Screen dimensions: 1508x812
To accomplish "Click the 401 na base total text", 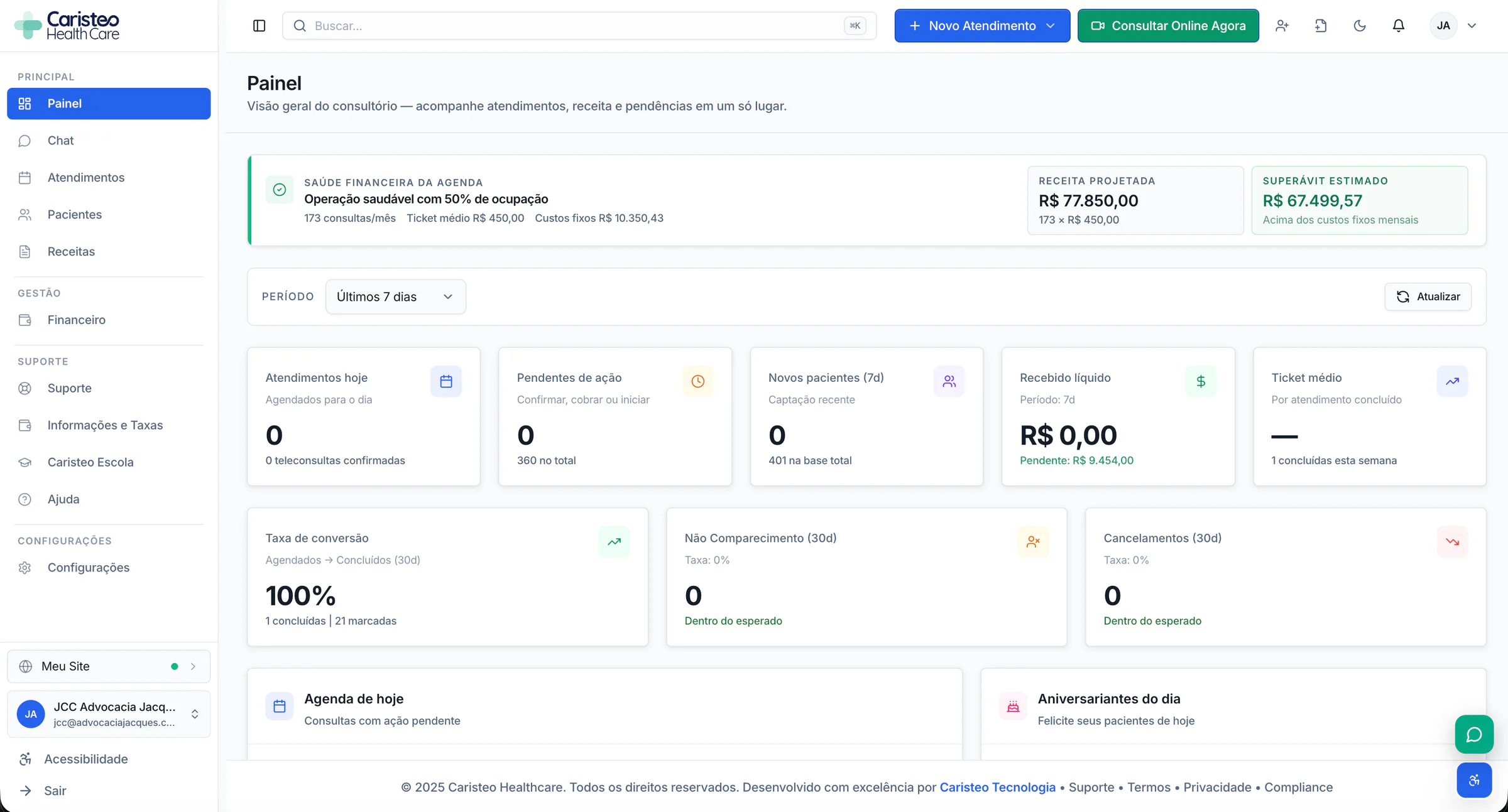I will click(x=810, y=461).
